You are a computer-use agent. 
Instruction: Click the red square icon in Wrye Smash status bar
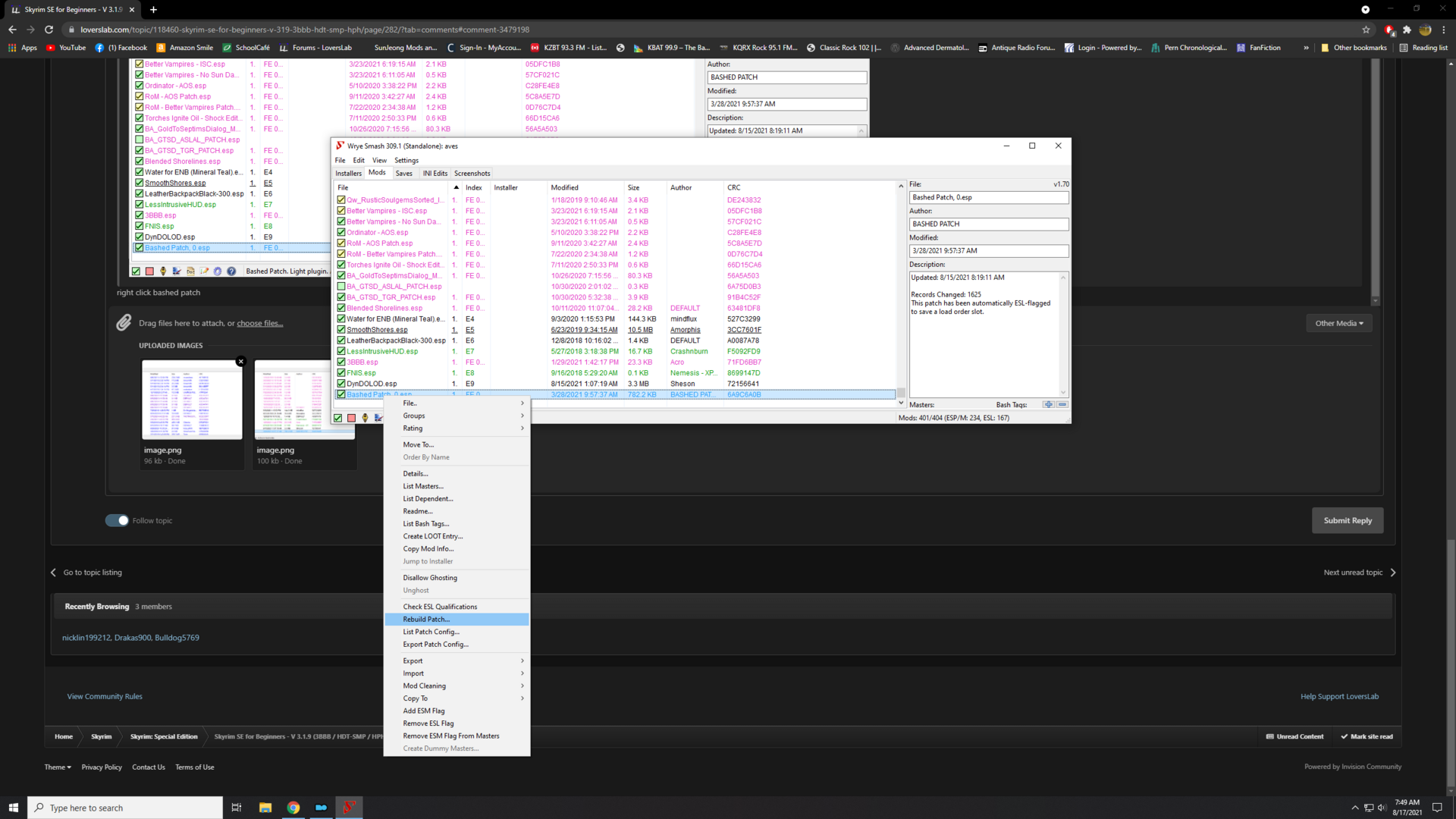351,418
